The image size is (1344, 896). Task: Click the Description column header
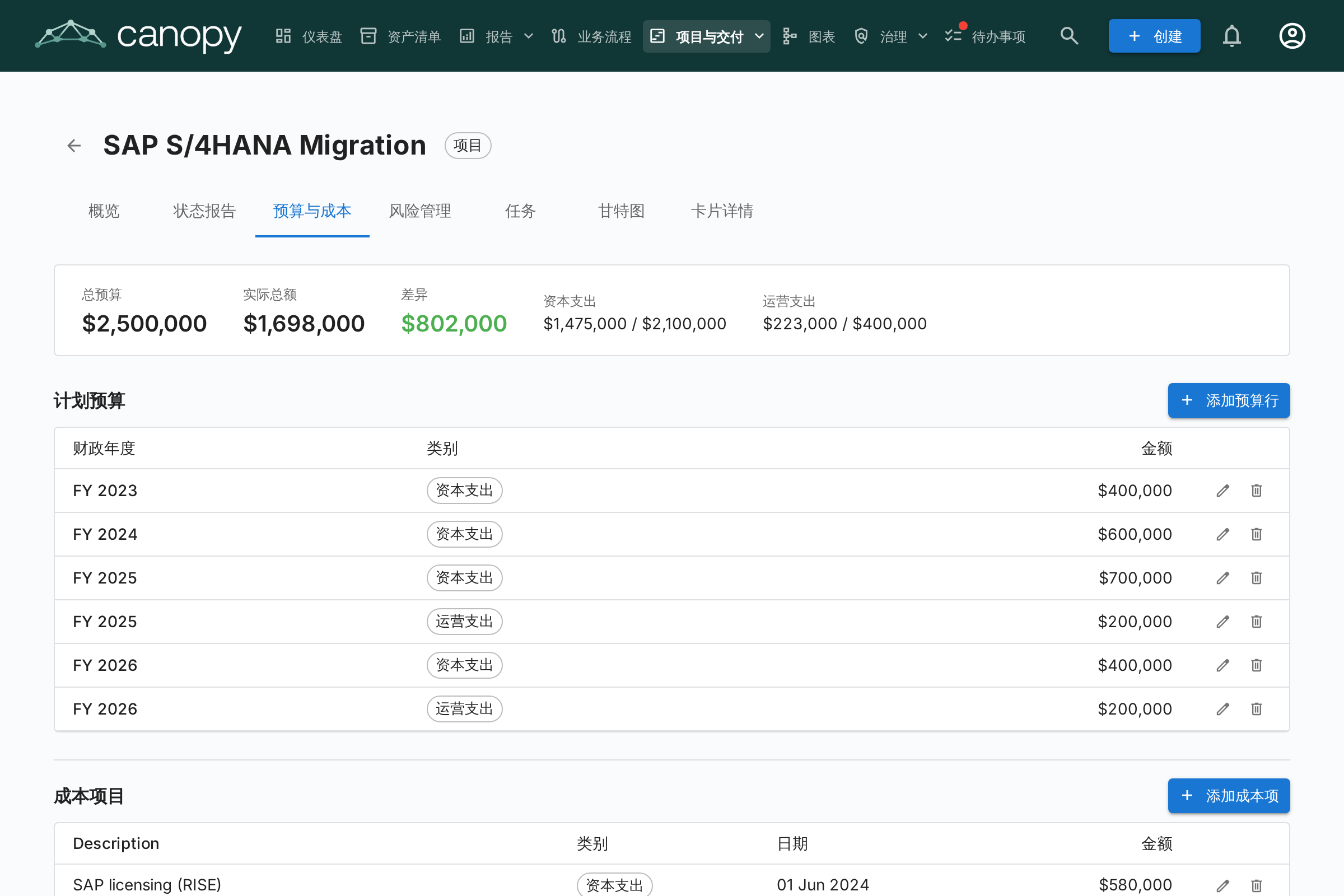116,844
